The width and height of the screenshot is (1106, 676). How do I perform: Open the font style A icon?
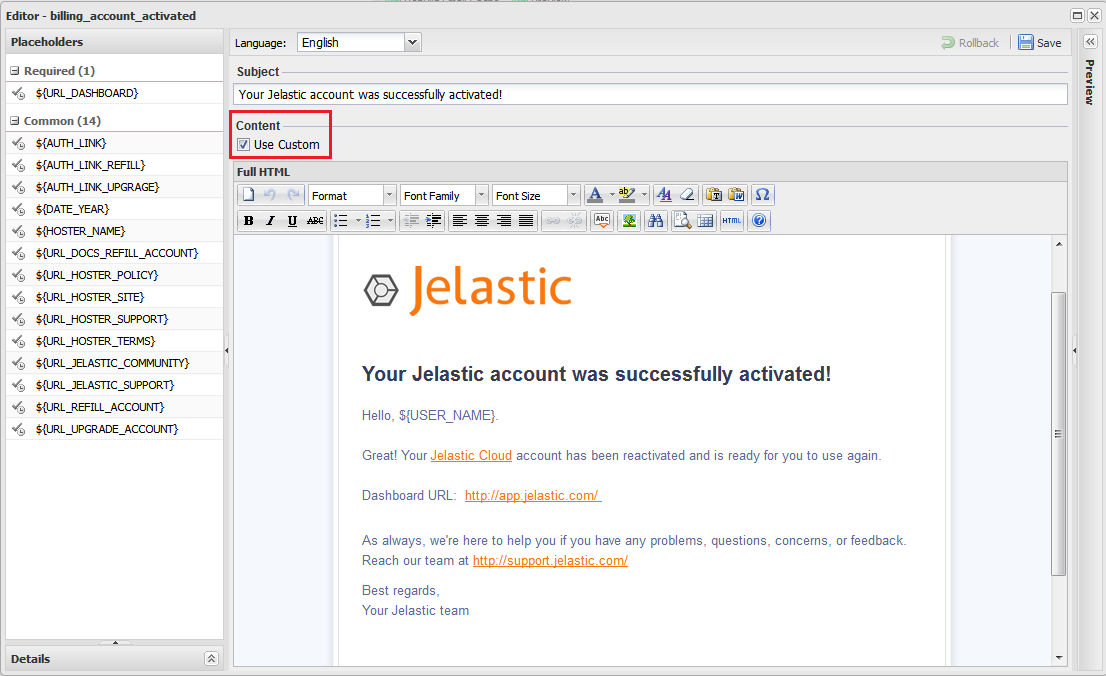pyautogui.click(x=664, y=195)
